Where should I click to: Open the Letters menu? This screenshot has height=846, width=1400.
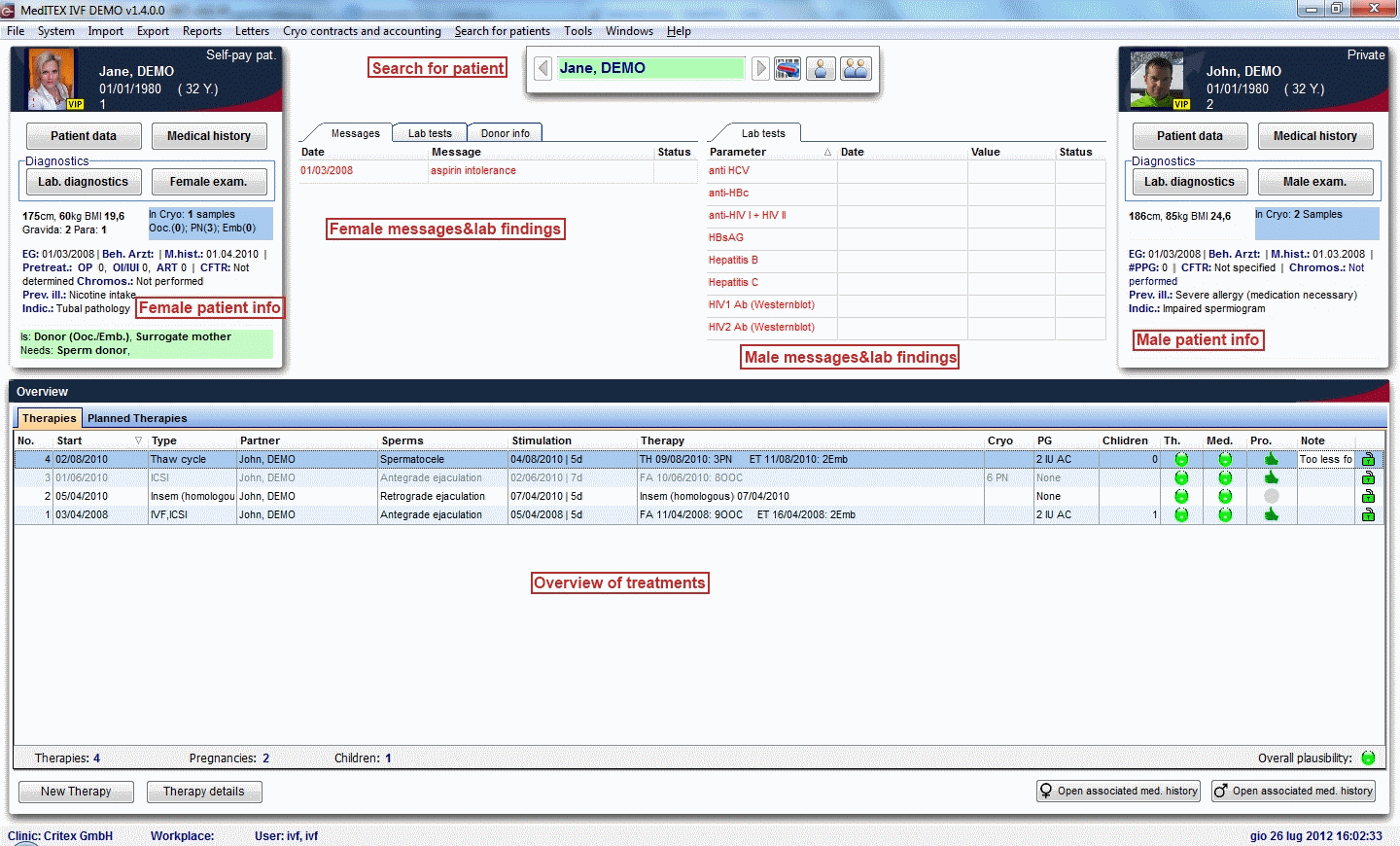click(252, 31)
